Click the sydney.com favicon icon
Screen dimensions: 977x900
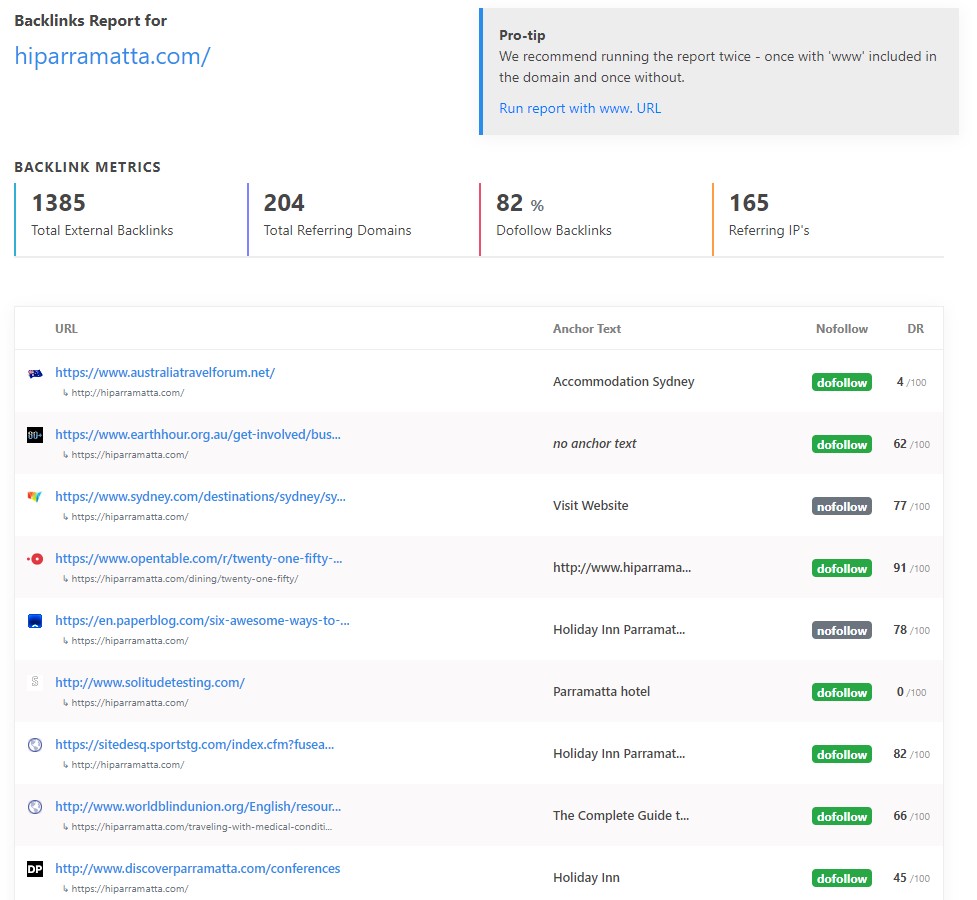tap(35, 497)
